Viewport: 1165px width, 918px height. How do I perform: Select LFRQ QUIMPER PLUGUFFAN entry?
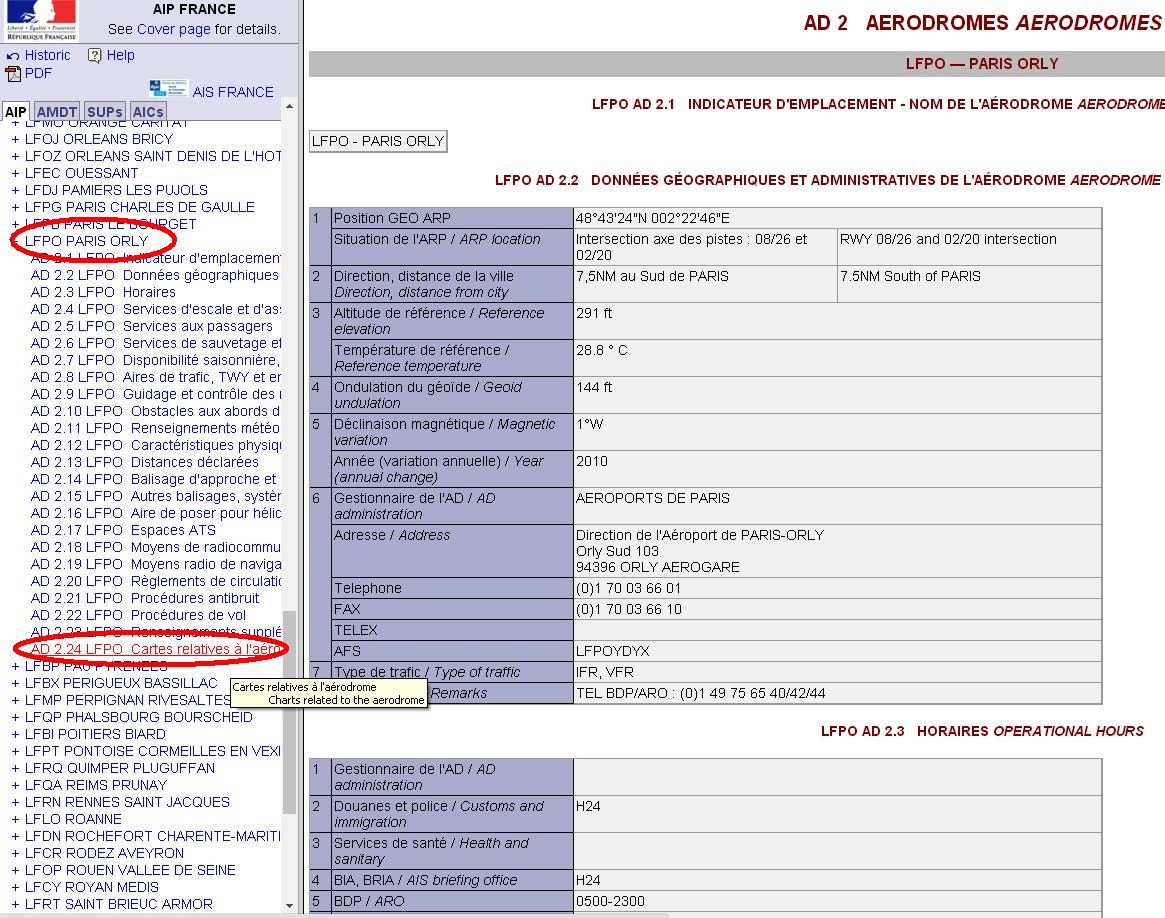[x=120, y=768]
